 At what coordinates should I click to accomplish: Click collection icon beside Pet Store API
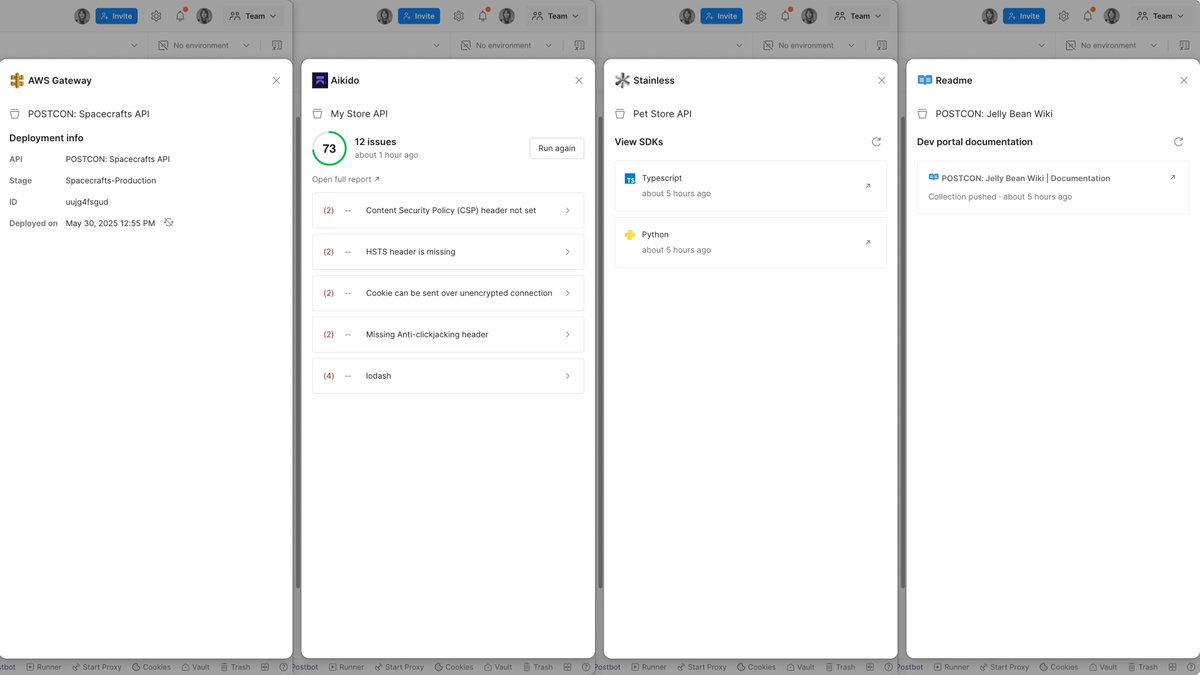click(x=620, y=114)
